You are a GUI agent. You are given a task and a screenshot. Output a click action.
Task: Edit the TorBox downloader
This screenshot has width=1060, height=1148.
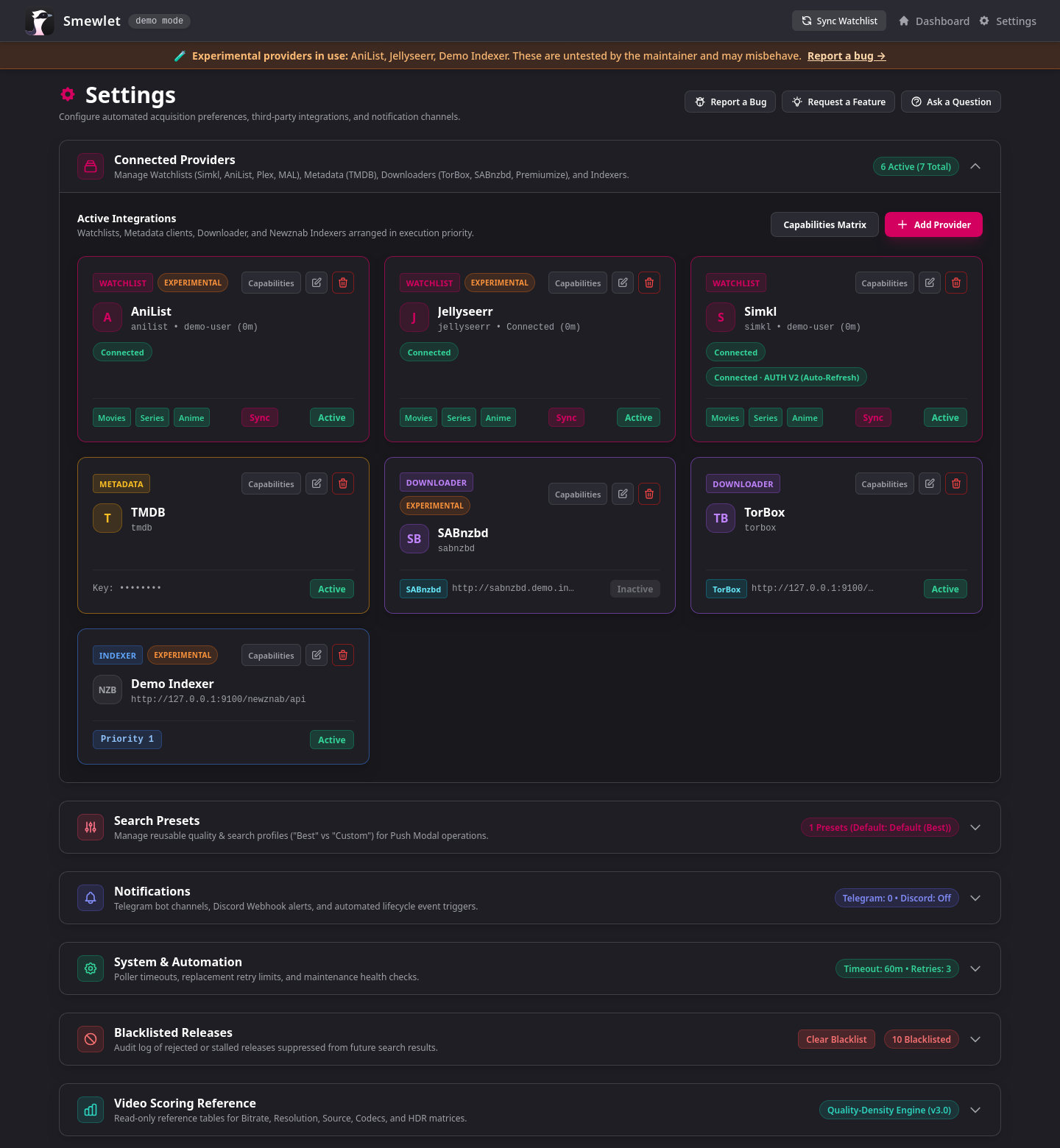(930, 483)
